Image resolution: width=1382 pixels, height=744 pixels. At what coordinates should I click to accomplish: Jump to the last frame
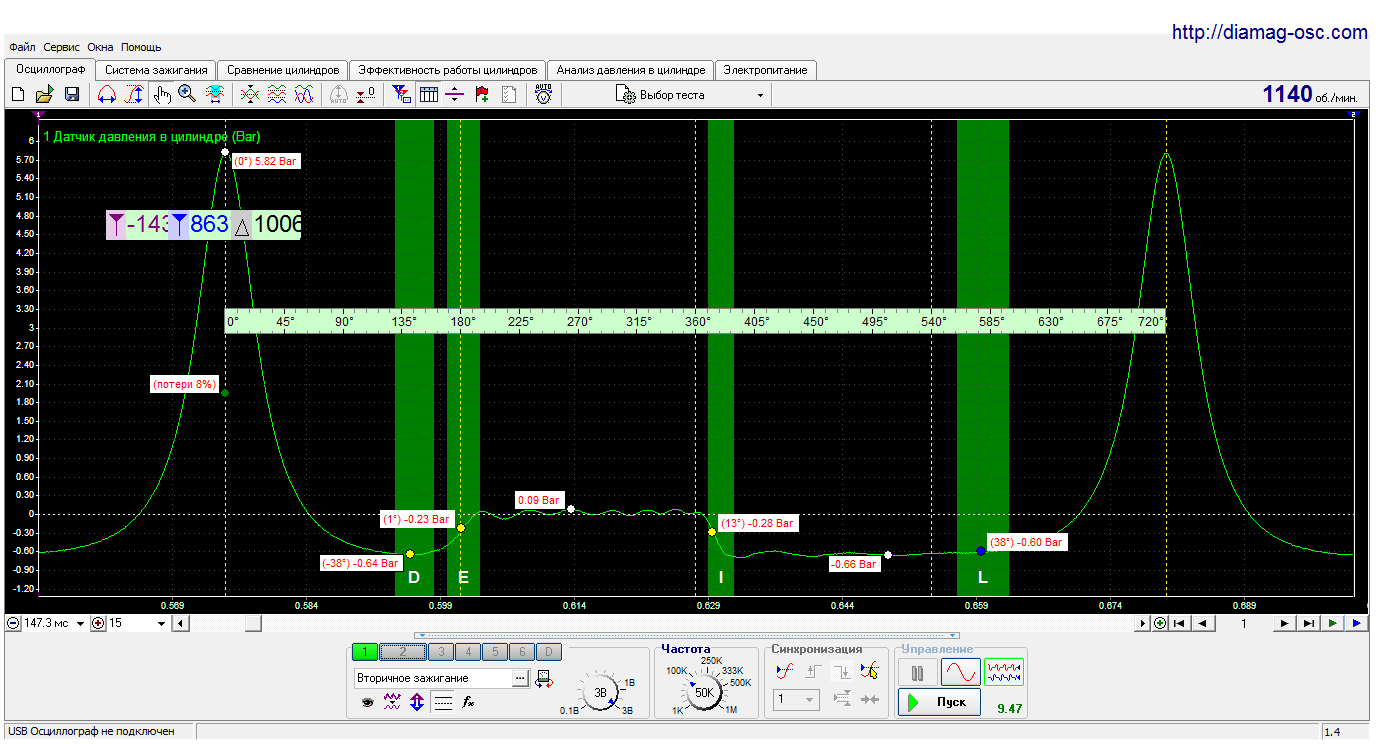[x=1308, y=624]
